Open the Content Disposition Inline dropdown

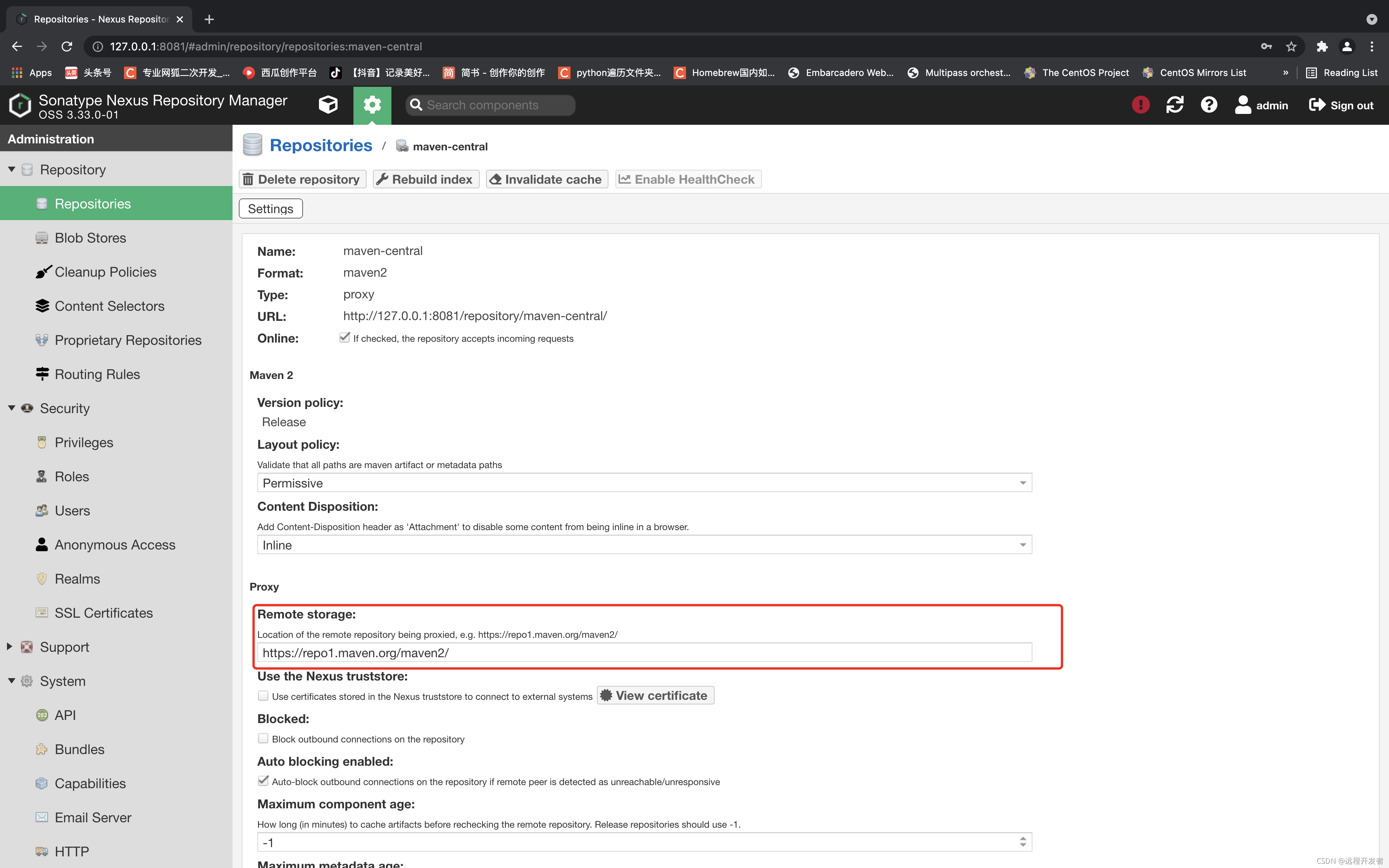click(644, 545)
